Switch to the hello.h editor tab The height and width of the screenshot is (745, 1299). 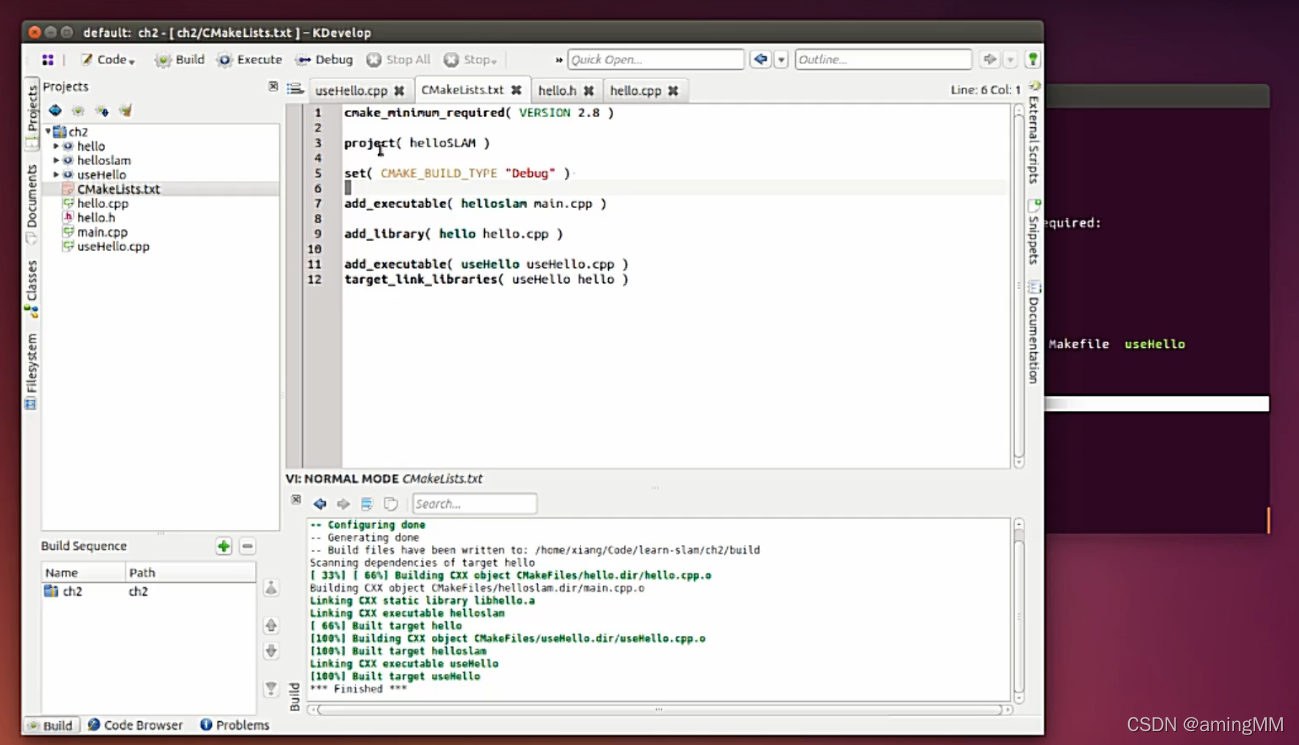tap(556, 91)
